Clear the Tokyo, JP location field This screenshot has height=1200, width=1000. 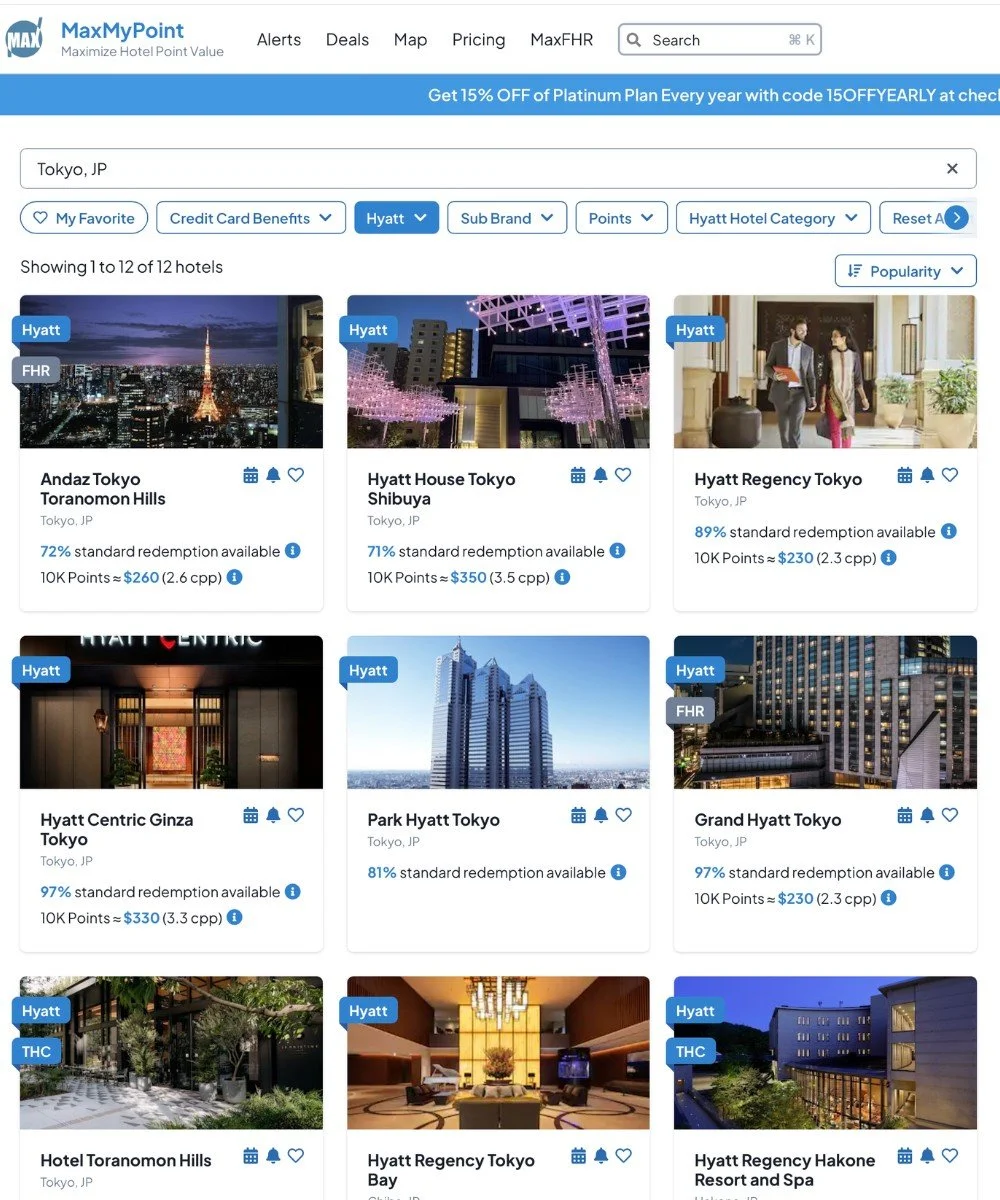point(952,169)
